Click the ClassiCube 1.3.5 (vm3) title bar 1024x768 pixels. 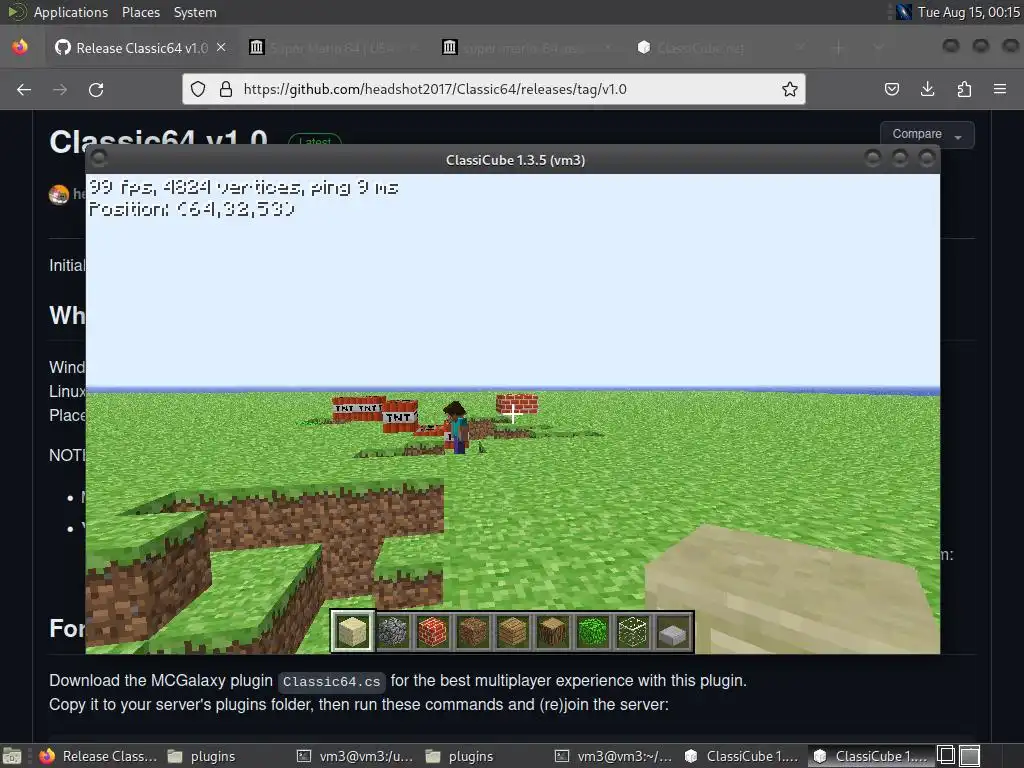tap(515, 160)
